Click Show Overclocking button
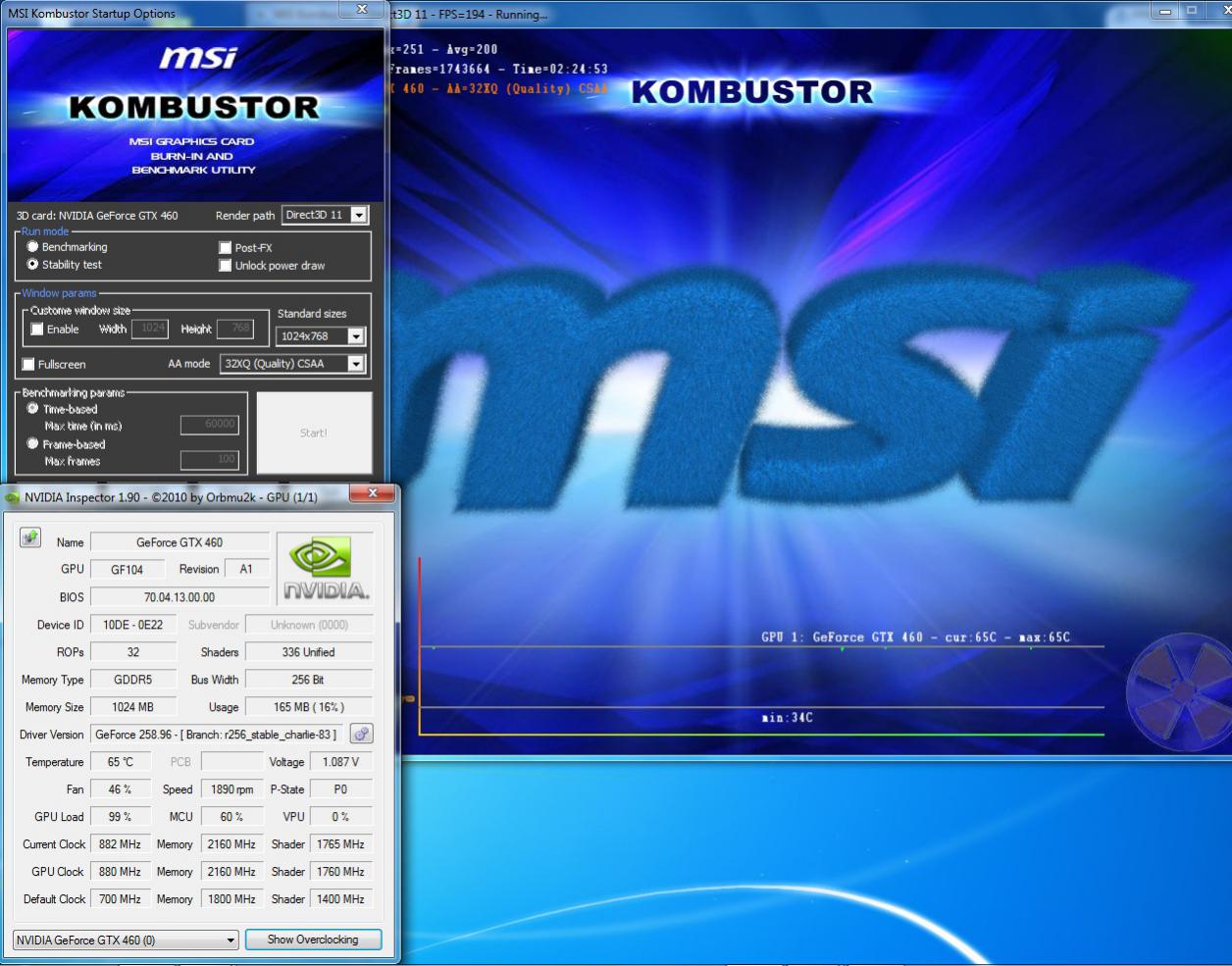Image resolution: width=1232 pixels, height=966 pixels. [x=313, y=940]
